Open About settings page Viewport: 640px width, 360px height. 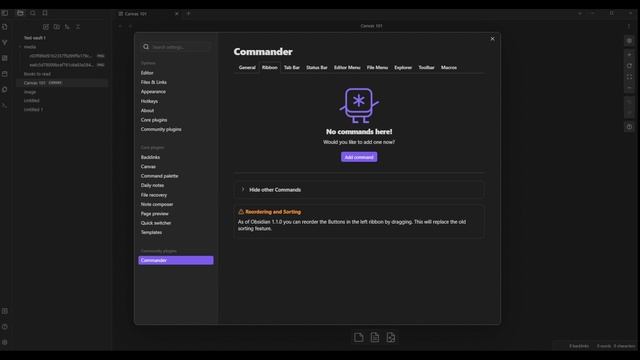pyautogui.click(x=176, y=110)
